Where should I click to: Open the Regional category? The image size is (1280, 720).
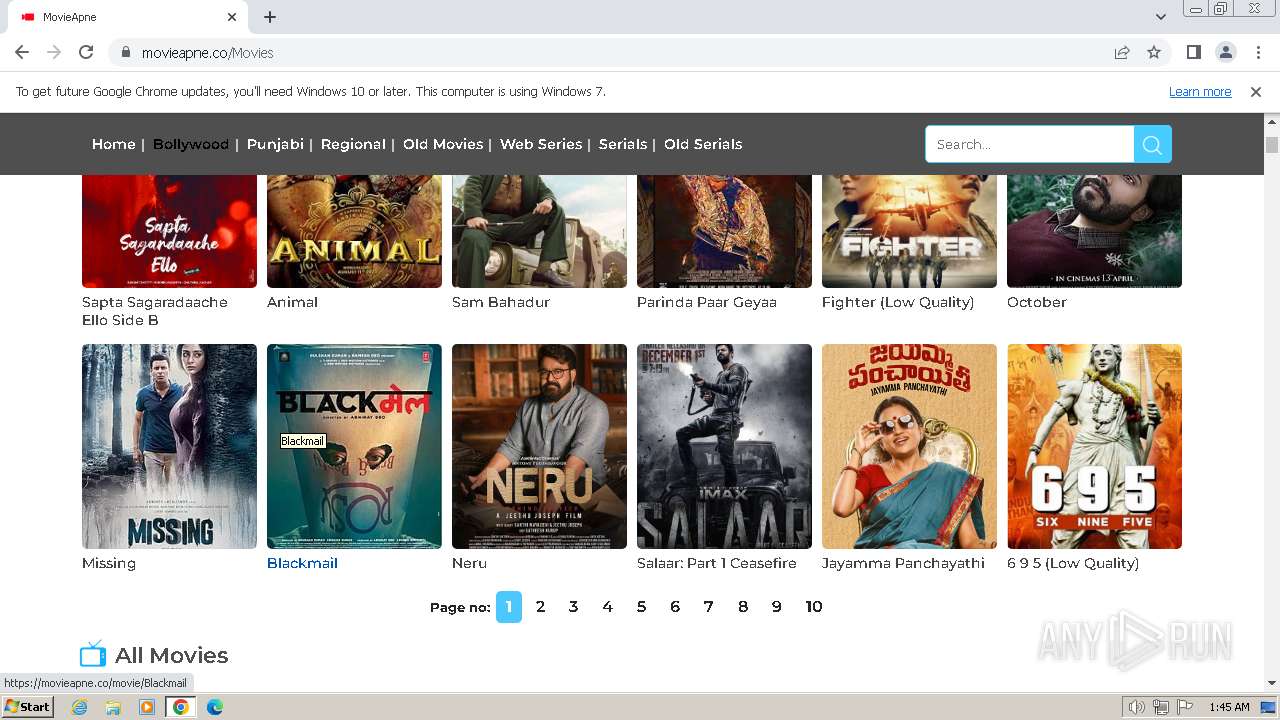click(x=353, y=144)
